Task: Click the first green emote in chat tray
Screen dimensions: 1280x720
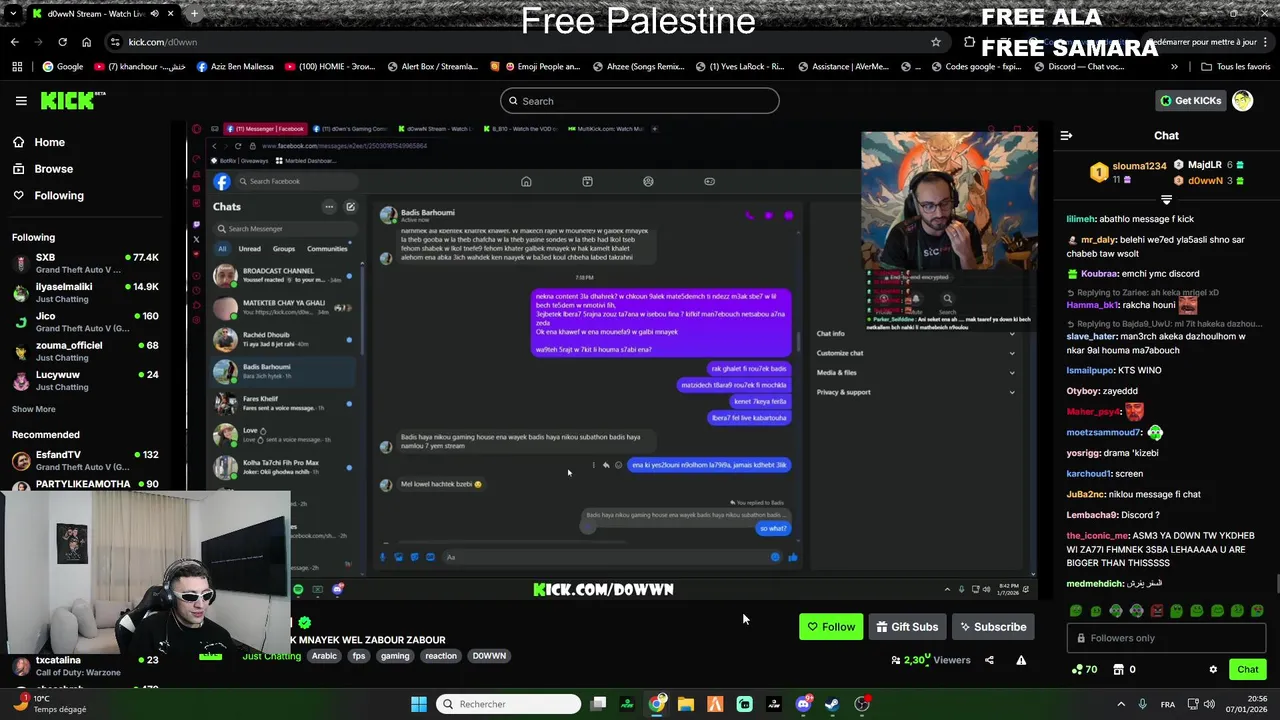Action: pos(1076,610)
